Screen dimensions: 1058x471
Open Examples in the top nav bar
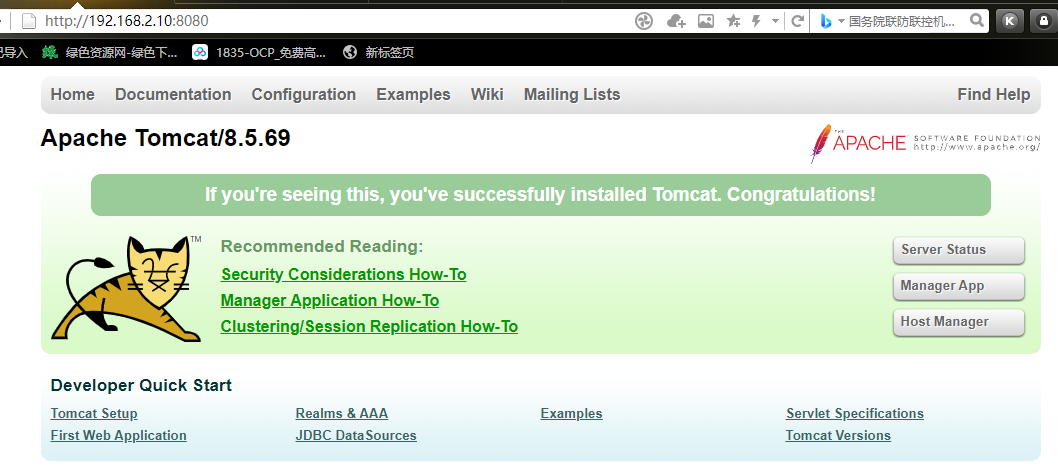413,94
